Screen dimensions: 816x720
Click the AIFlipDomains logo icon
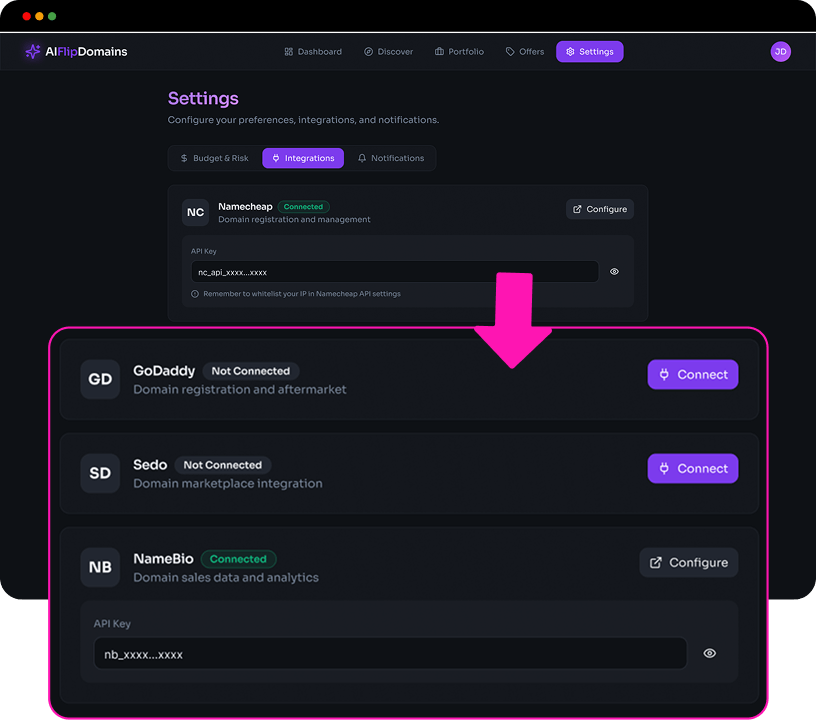click(x=33, y=51)
